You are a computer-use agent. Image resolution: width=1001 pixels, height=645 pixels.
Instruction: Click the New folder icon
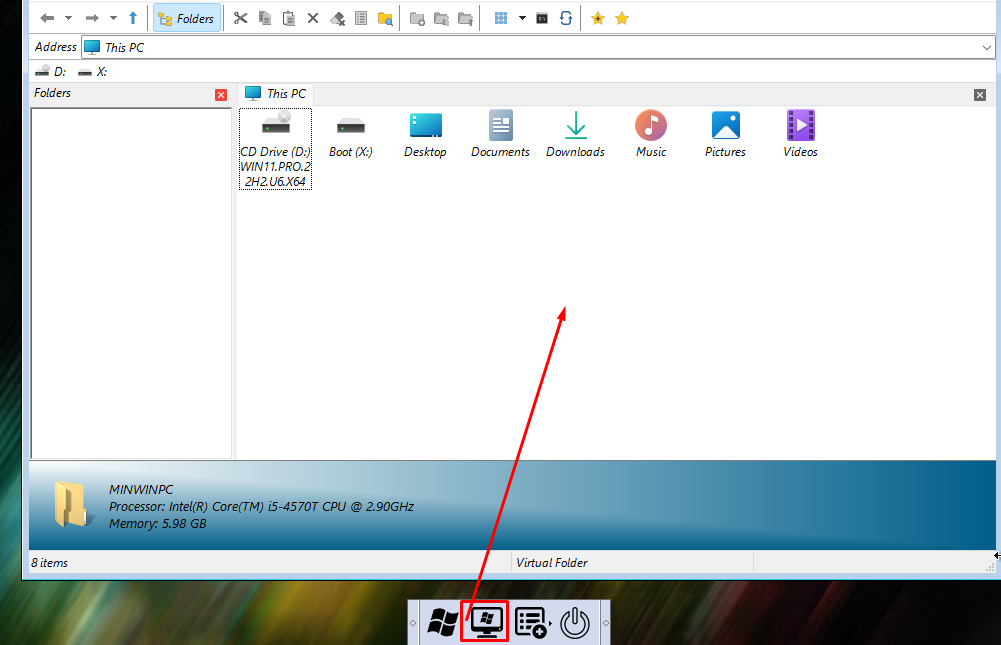pyautogui.click(x=417, y=19)
